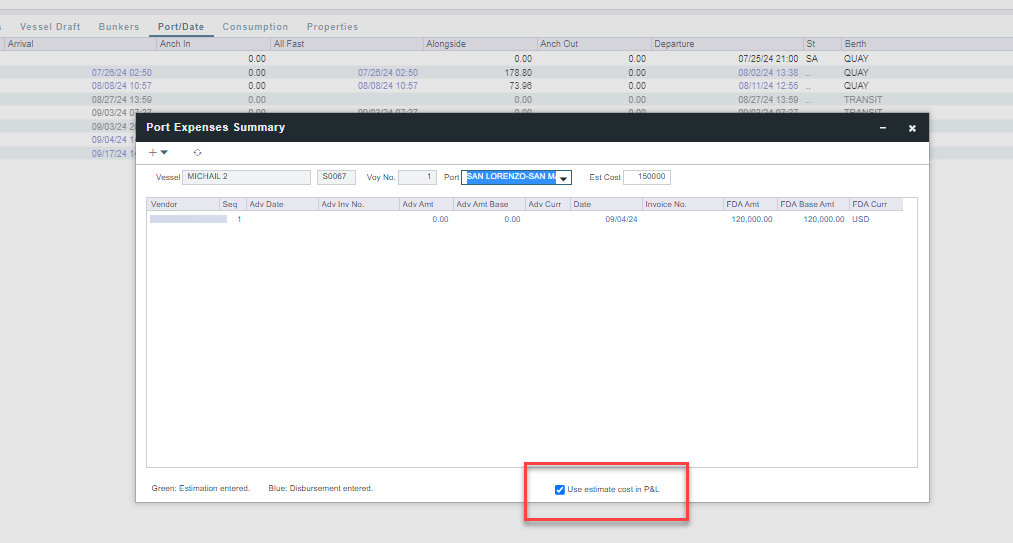1013x543 pixels.
Task: Open the Bunkers tab
Action: point(119,27)
